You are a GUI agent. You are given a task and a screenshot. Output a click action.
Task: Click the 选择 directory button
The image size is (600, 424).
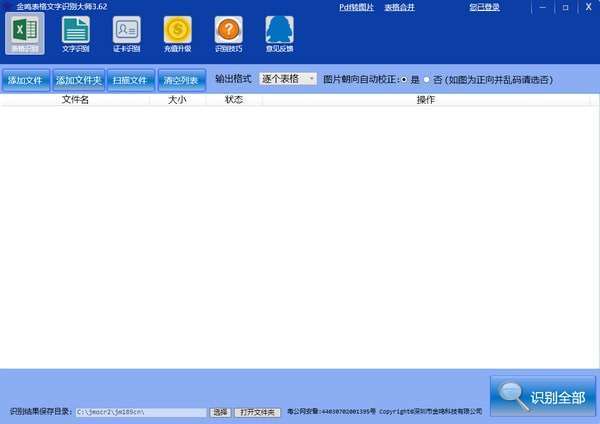pyautogui.click(x=220, y=412)
